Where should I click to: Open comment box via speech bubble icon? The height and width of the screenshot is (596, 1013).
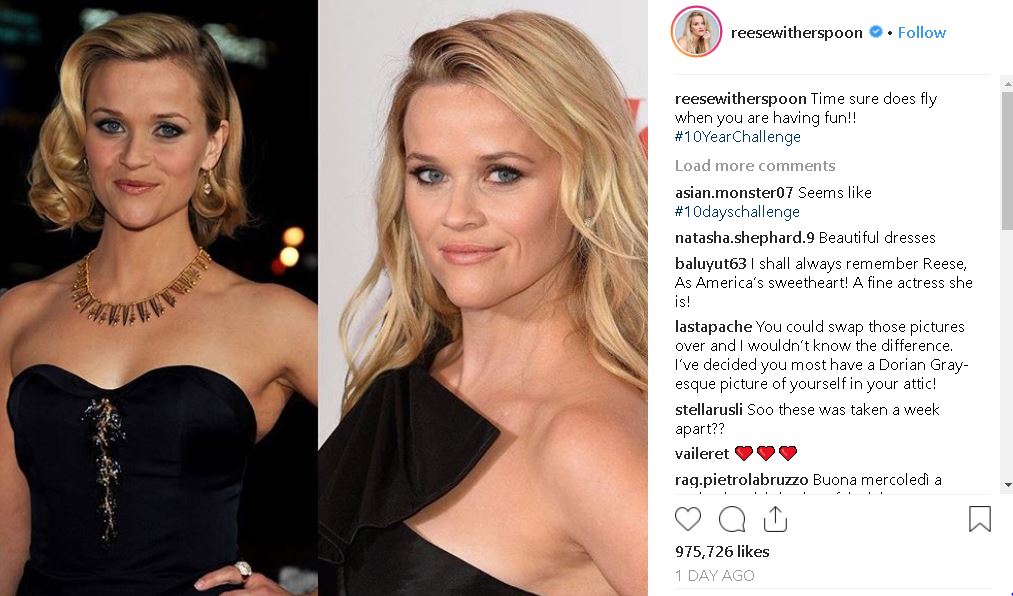coord(732,519)
